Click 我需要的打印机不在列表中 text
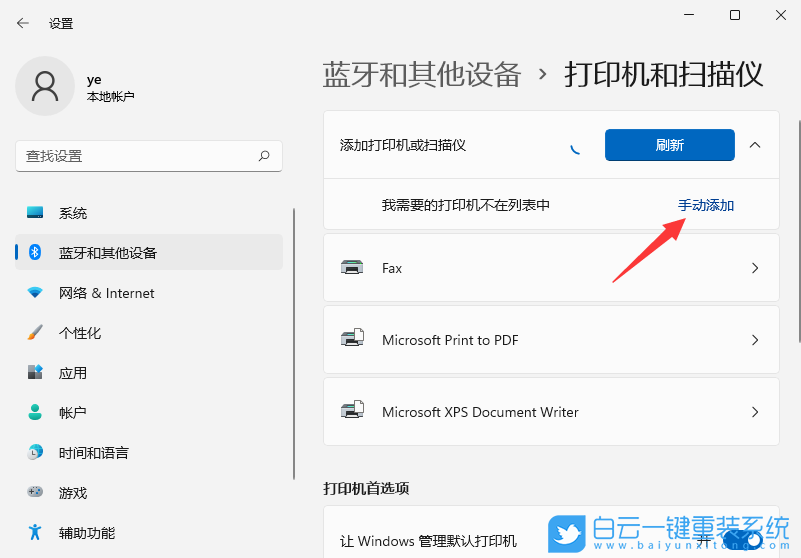 coord(465,205)
